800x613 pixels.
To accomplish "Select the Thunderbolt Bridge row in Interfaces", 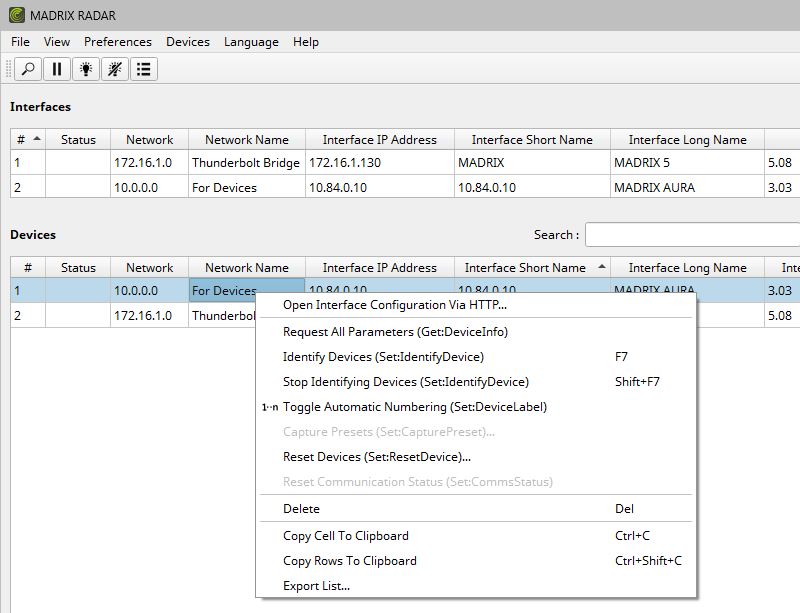I will (245, 162).
